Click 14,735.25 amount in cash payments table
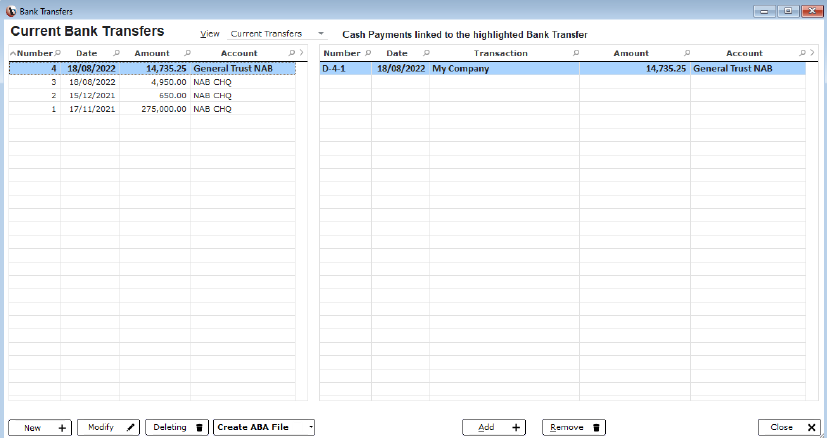This screenshot has width=827, height=438. point(666,69)
